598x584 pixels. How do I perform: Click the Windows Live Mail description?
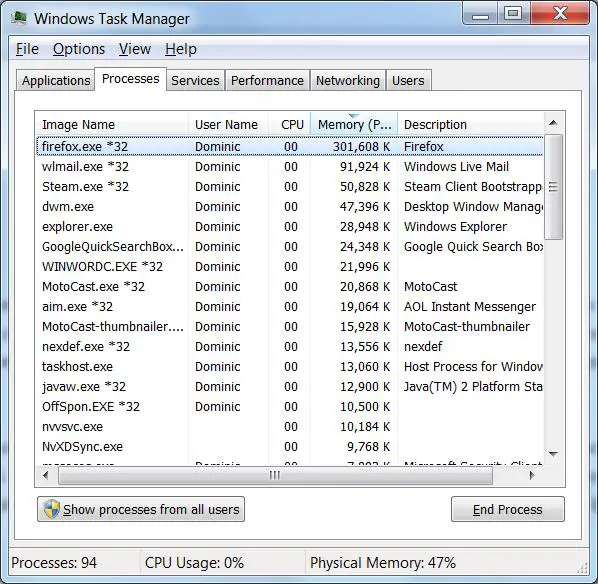[x=457, y=167]
